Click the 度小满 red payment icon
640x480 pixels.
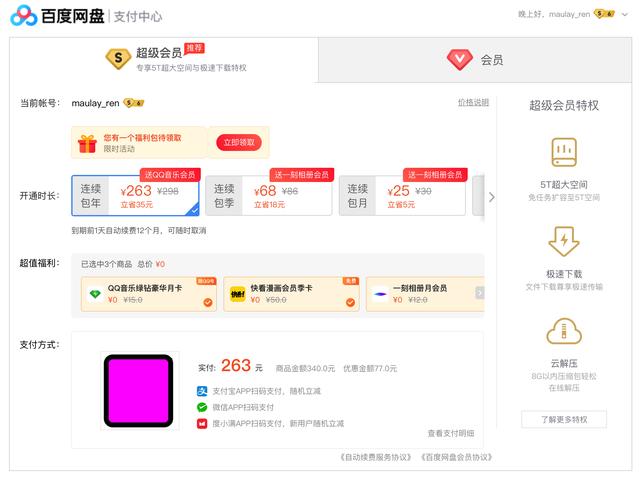point(202,424)
